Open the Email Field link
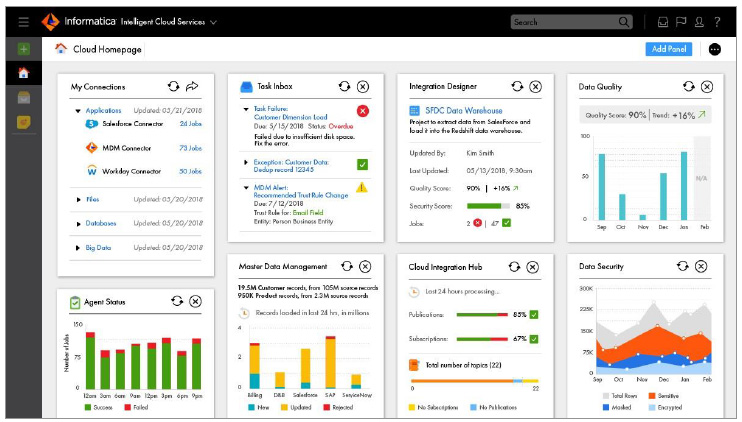Image resolution: width=742 pixels, height=422 pixels. 308,212
